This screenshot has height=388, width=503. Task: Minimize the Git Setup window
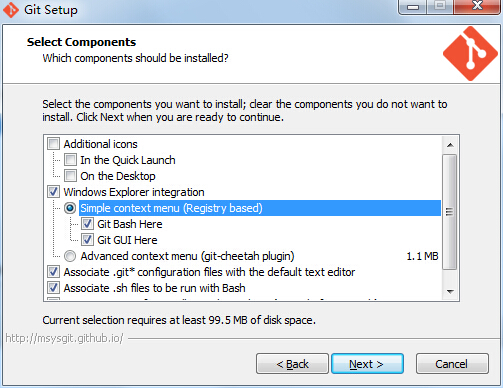click(x=413, y=7)
